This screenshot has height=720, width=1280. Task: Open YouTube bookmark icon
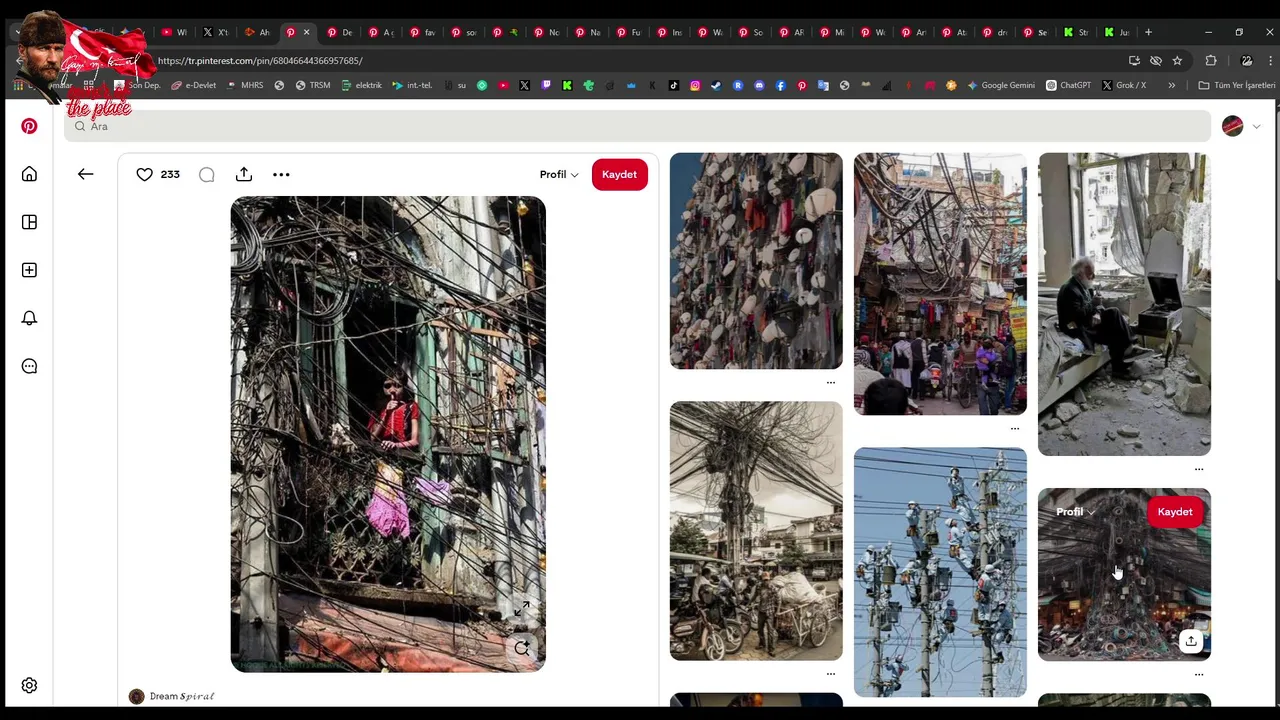[503, 85]
